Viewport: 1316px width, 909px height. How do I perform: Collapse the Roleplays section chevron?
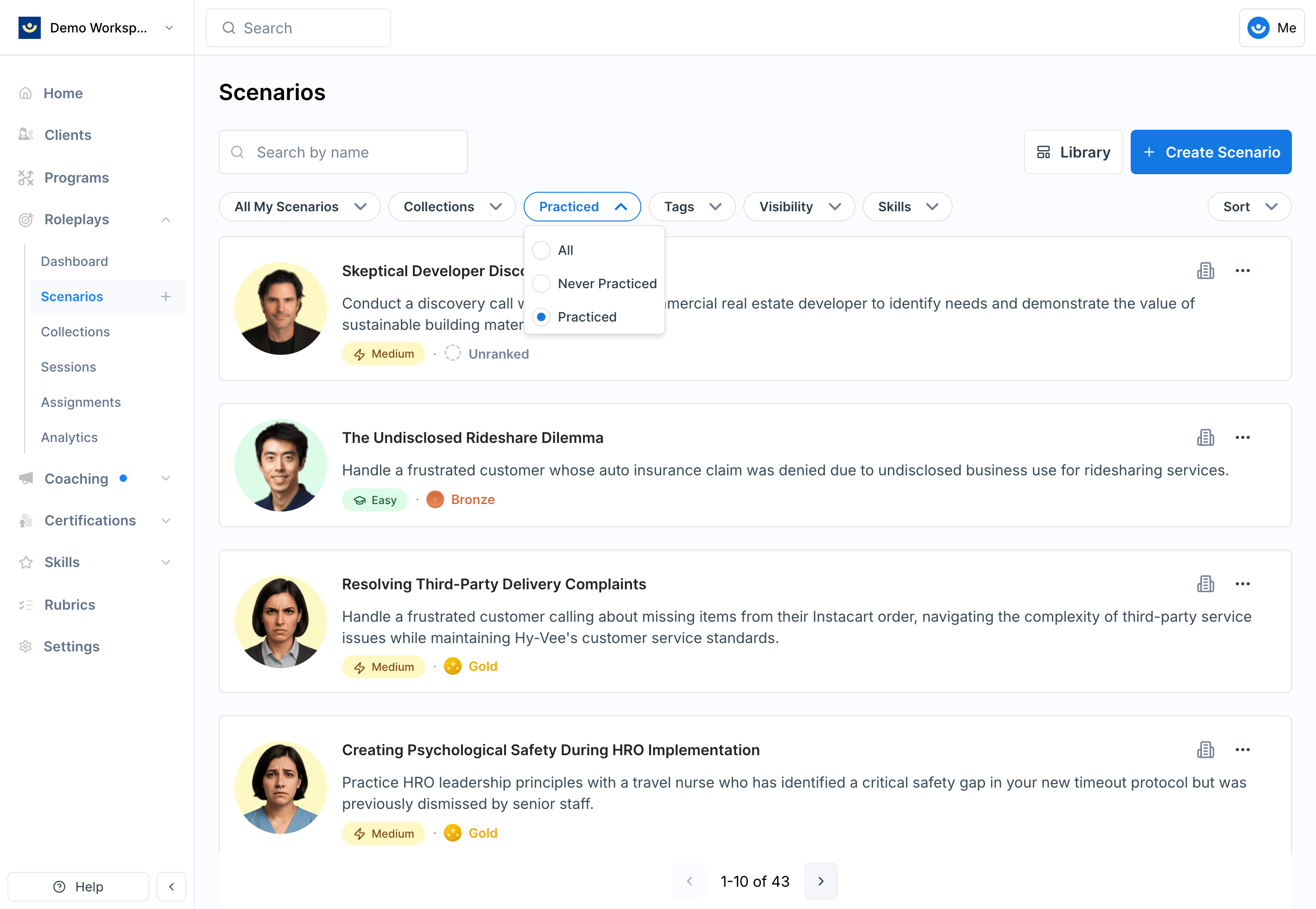coord(166,220)
